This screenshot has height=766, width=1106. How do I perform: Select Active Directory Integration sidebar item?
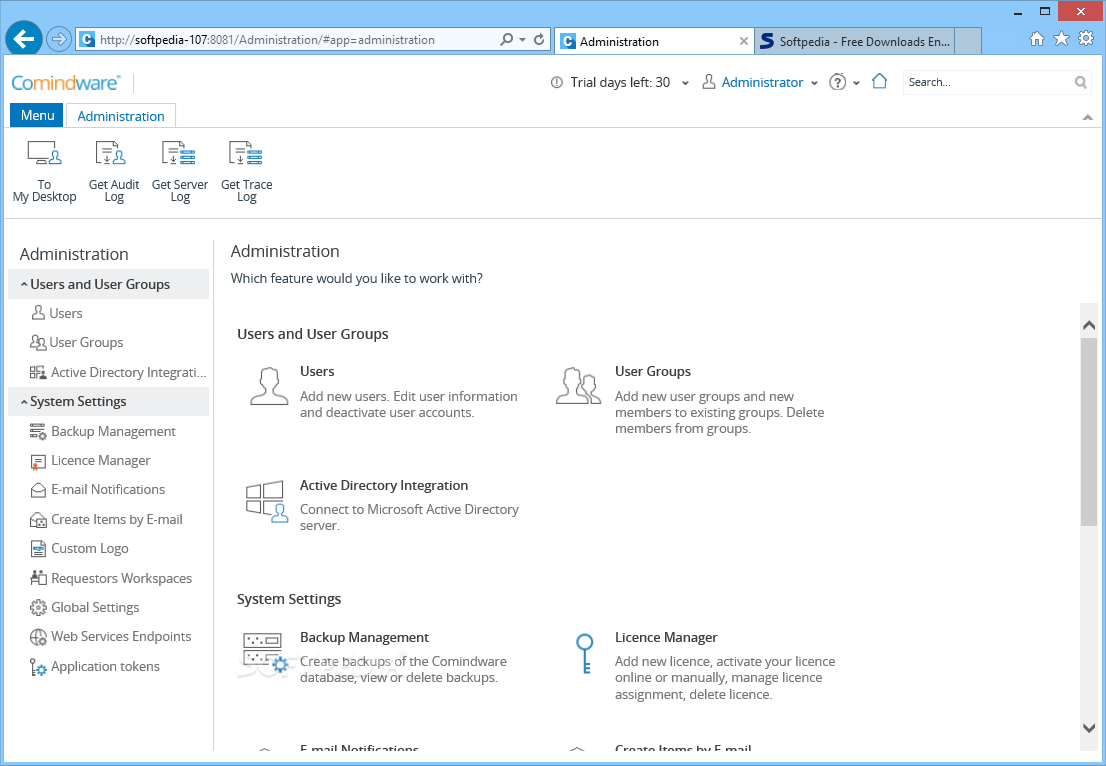[x=118, y=372]
